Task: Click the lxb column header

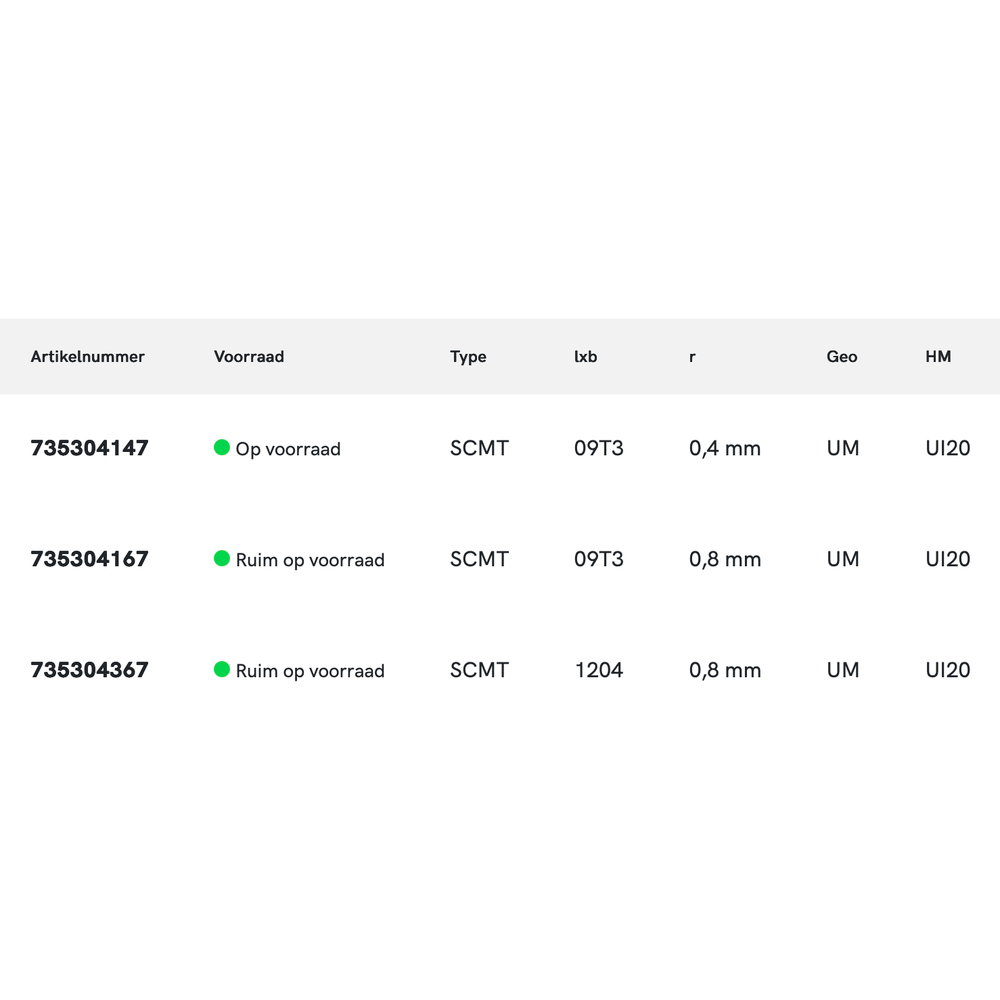Action: 586,357
